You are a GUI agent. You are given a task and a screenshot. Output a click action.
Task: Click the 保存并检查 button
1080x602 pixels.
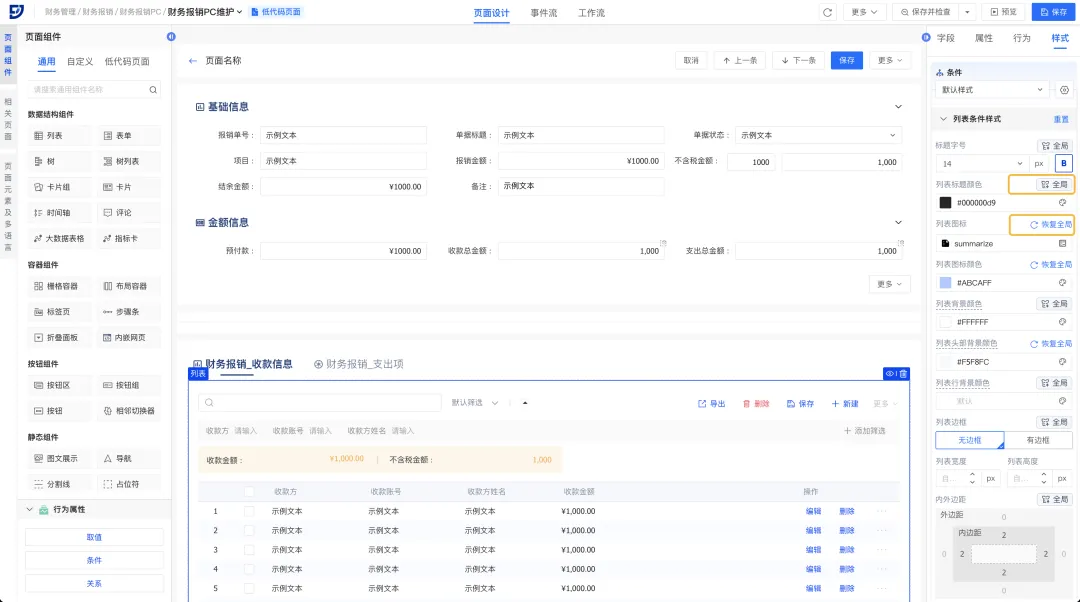926,12
